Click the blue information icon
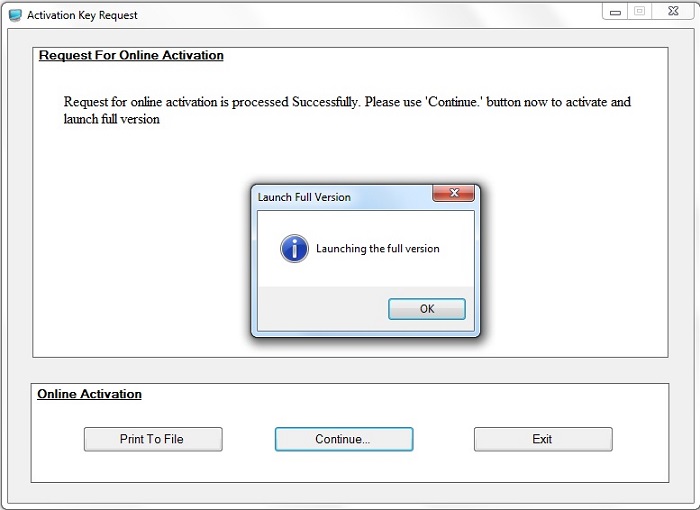This screenshot has height=510, width=700. (x=294, y=249)
